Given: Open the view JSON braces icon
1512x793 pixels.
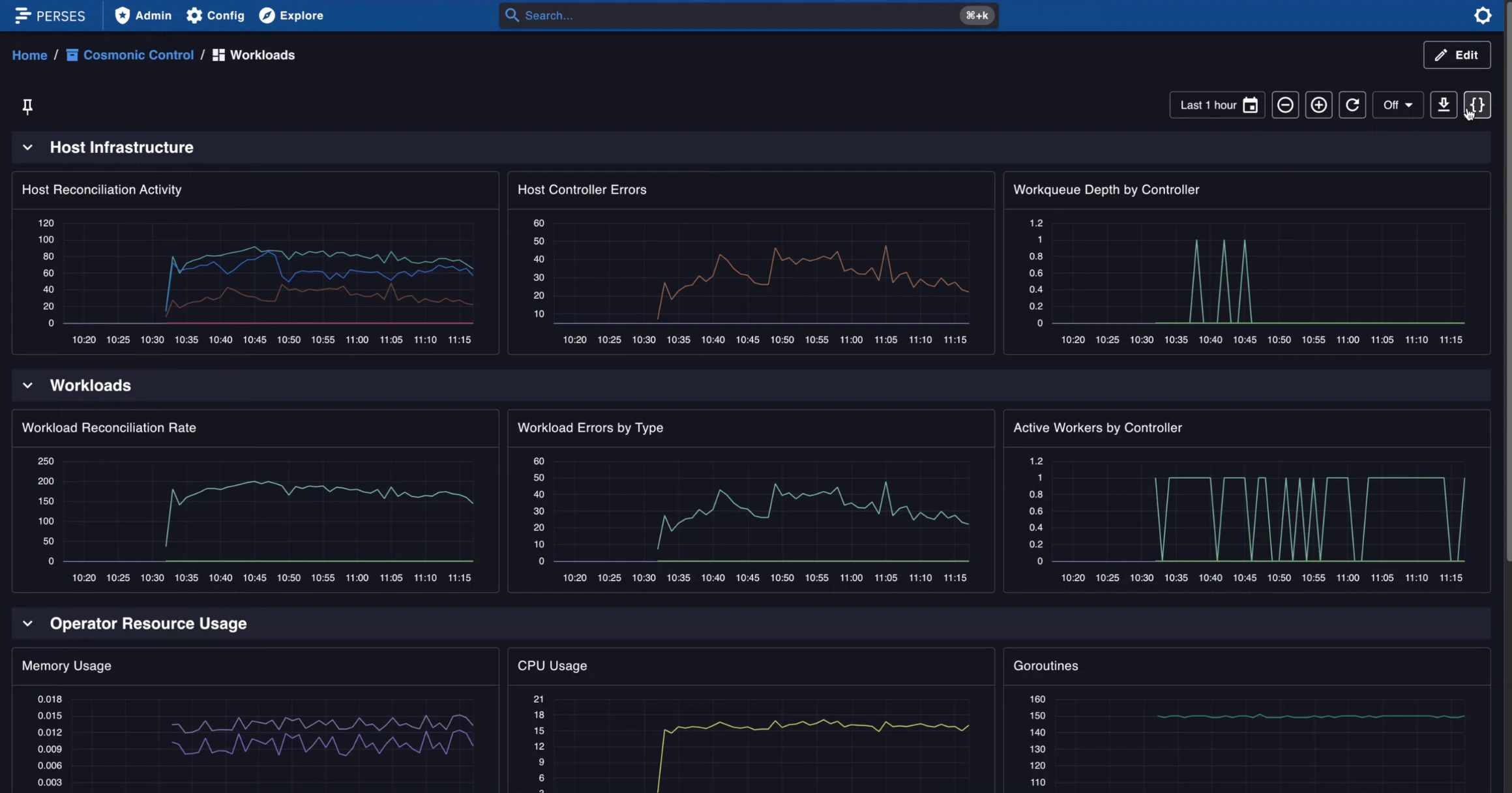Looking at the screenshot, I should coord(1477,105).
